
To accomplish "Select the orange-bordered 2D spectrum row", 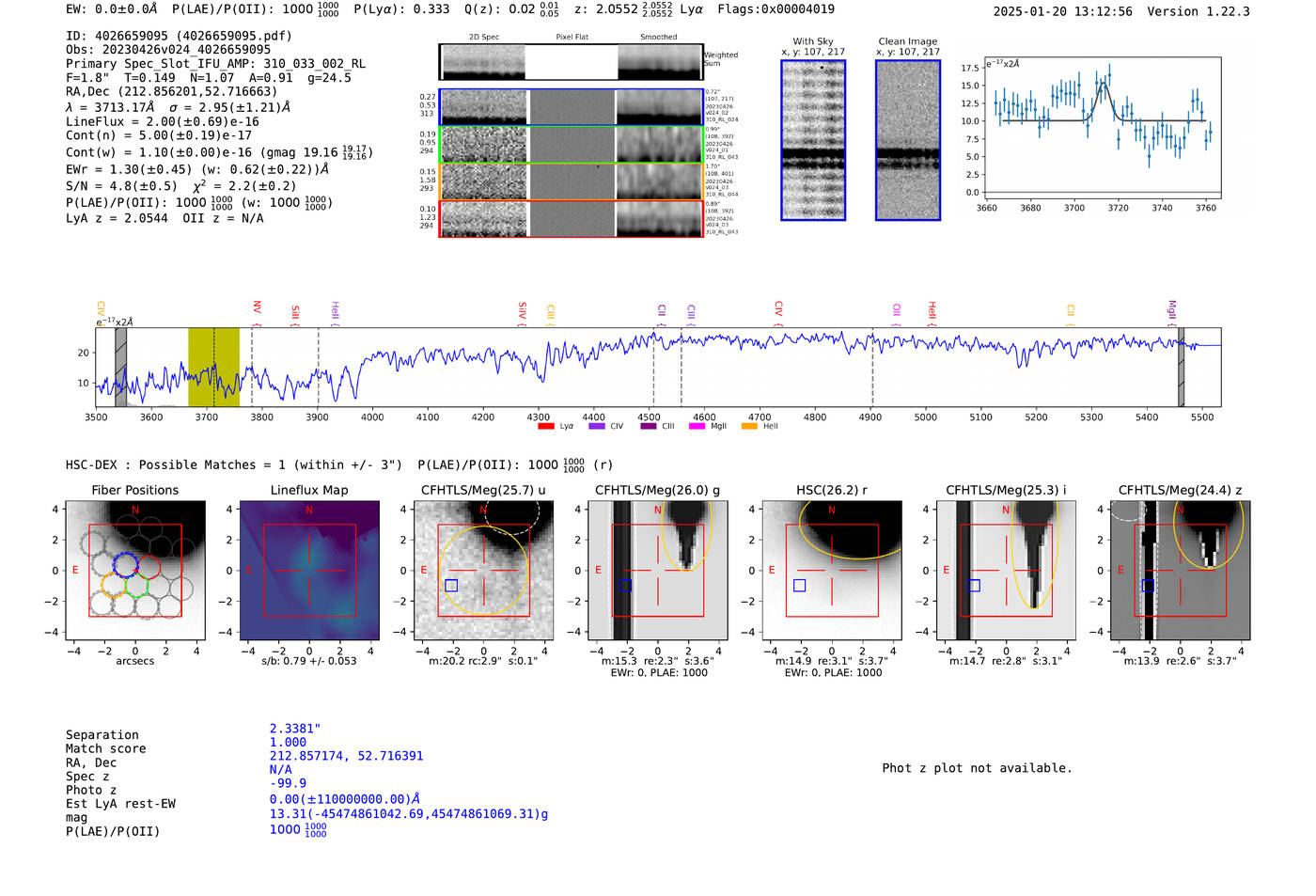I will (x=571, y=181).
